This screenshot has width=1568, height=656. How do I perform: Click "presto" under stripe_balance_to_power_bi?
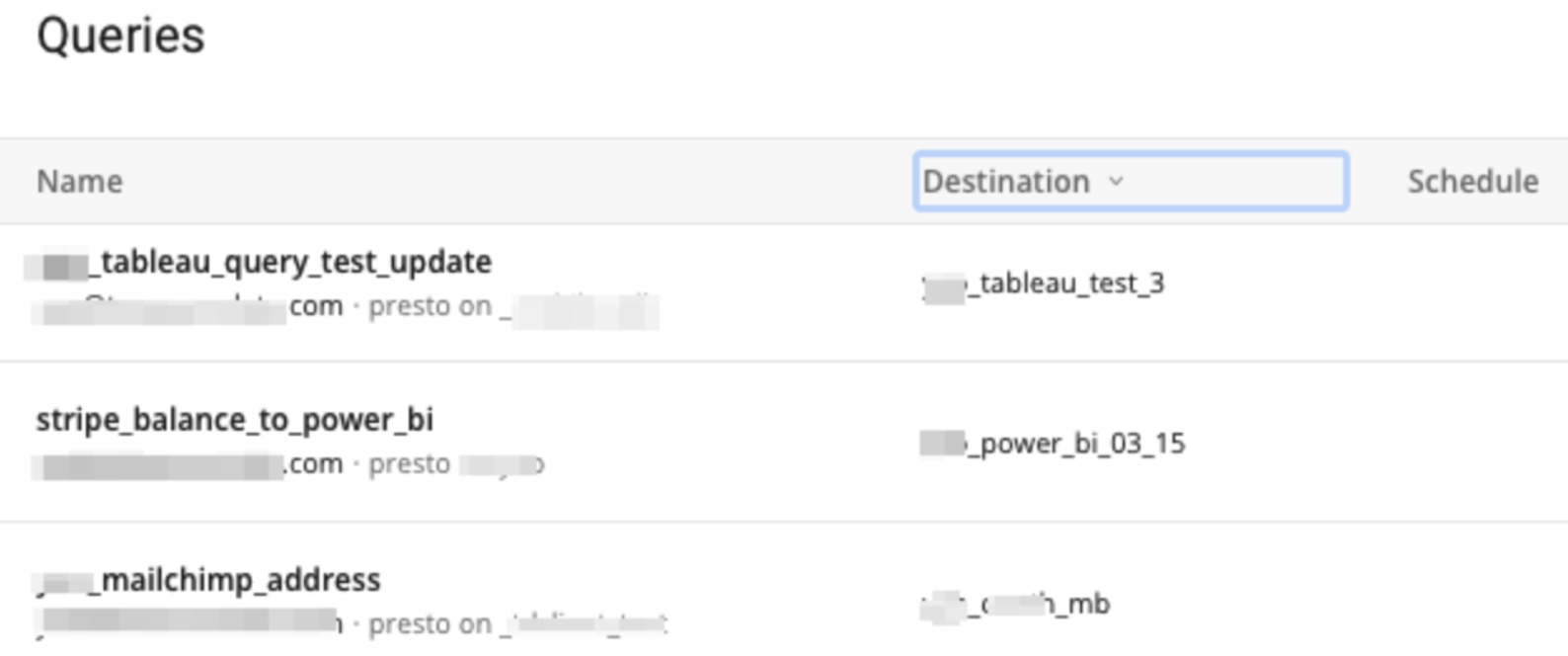click(x=409, y=463)
